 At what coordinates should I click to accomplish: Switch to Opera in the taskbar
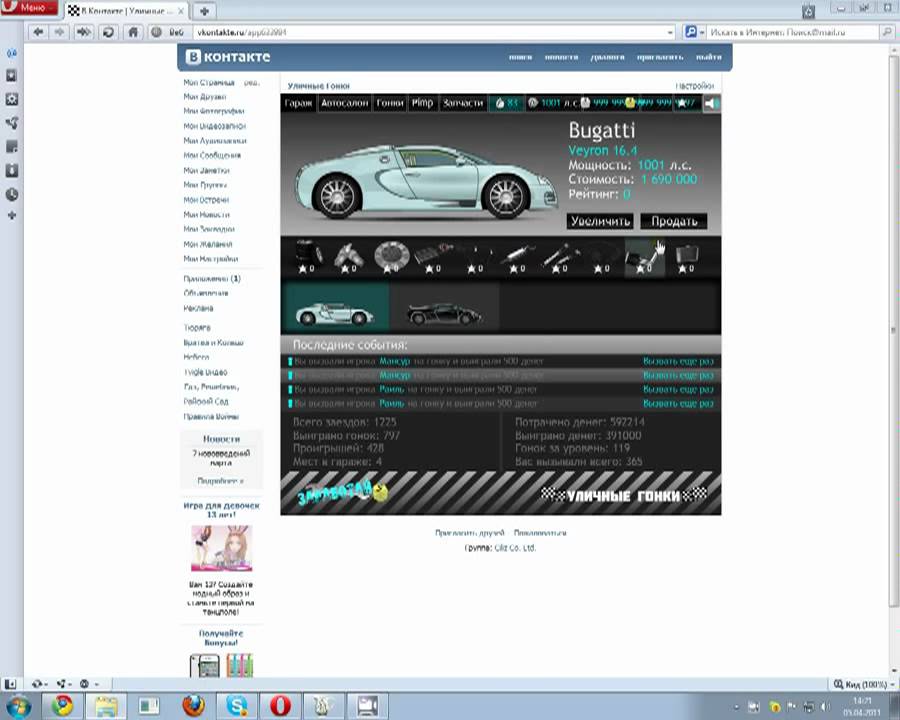pos(280,706)
